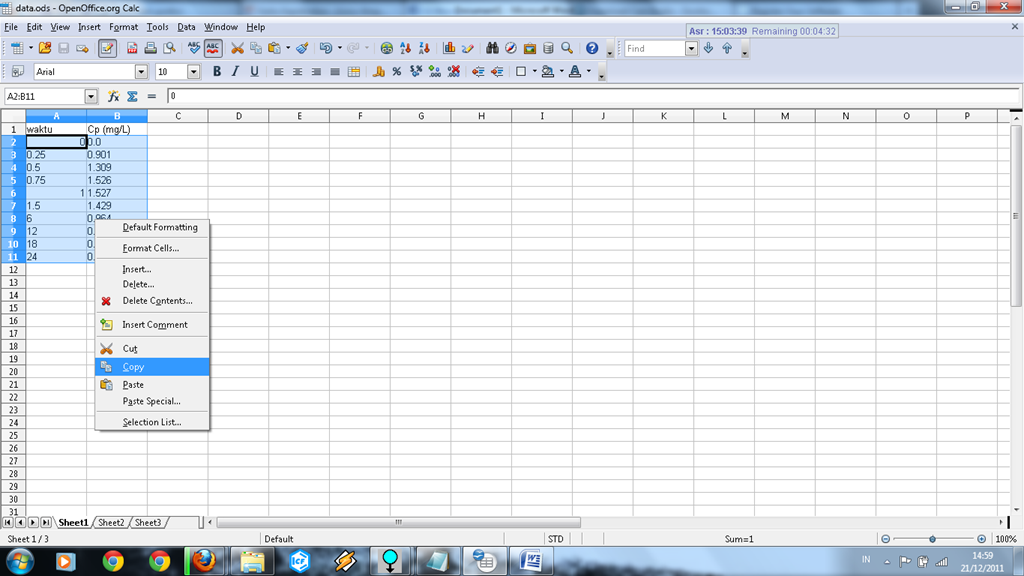Open the Arial font name dropdown
Viewport: 1024px width, 576px height.
click(142, 72)
